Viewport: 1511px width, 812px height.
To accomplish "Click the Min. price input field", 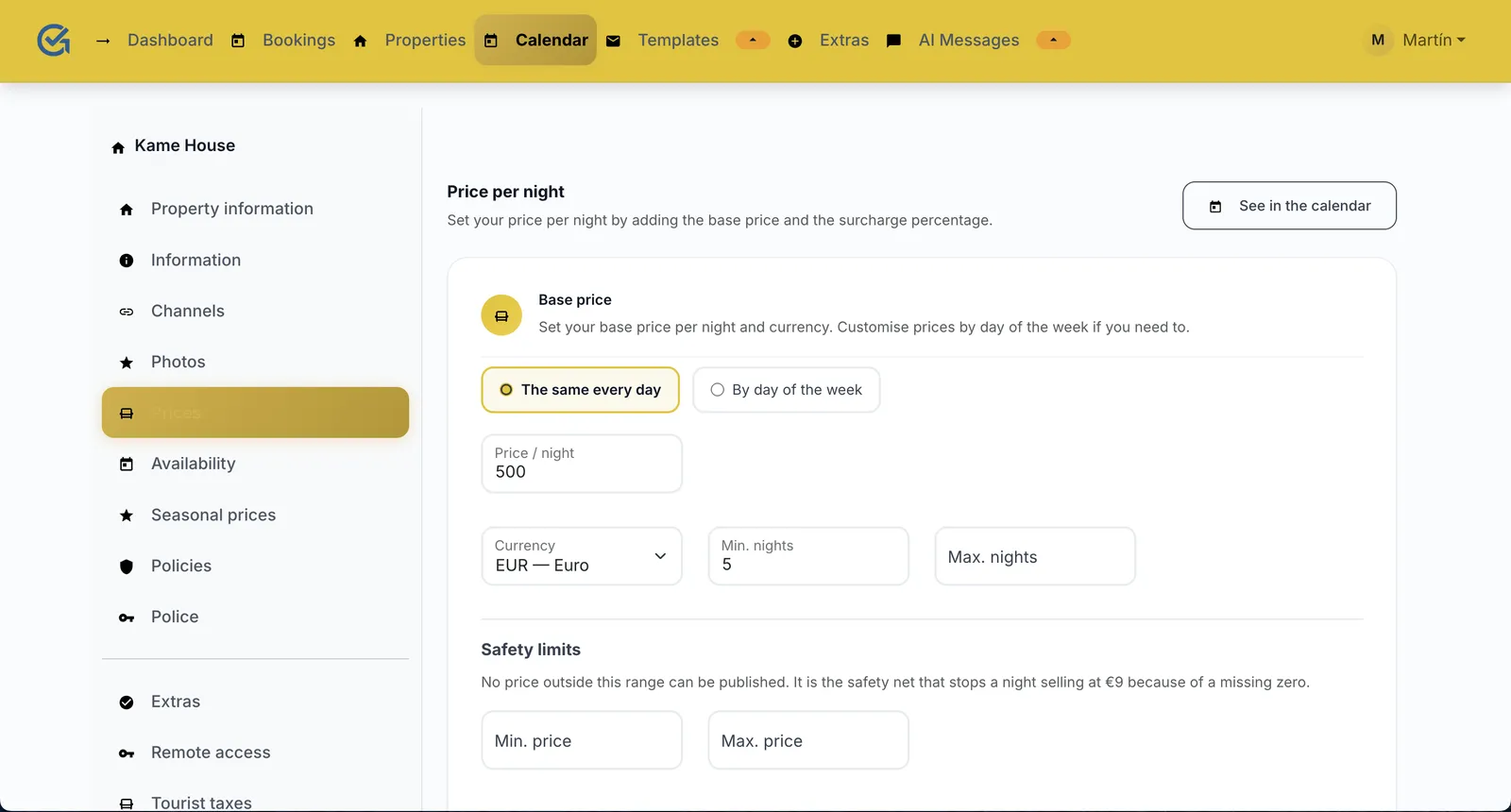I will 582,740.
